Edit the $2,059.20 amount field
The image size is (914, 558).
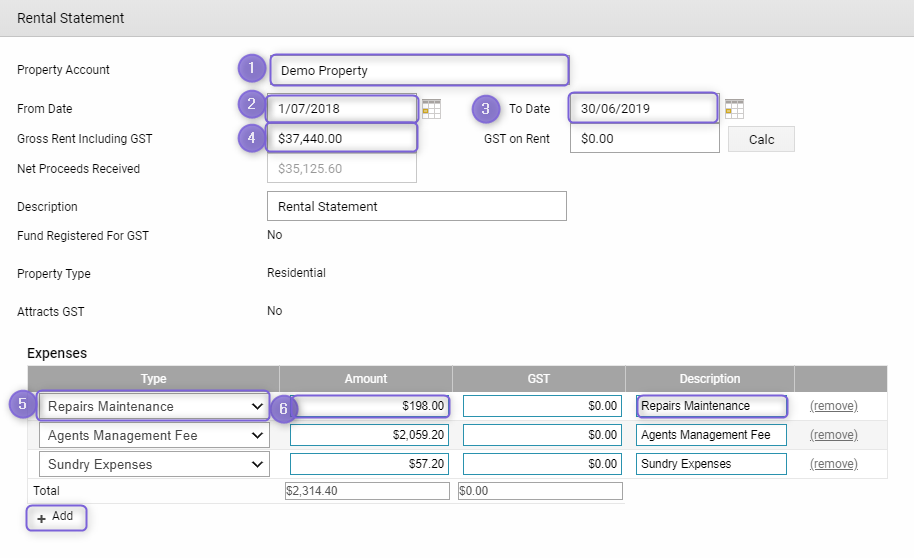tap(370, 435)
